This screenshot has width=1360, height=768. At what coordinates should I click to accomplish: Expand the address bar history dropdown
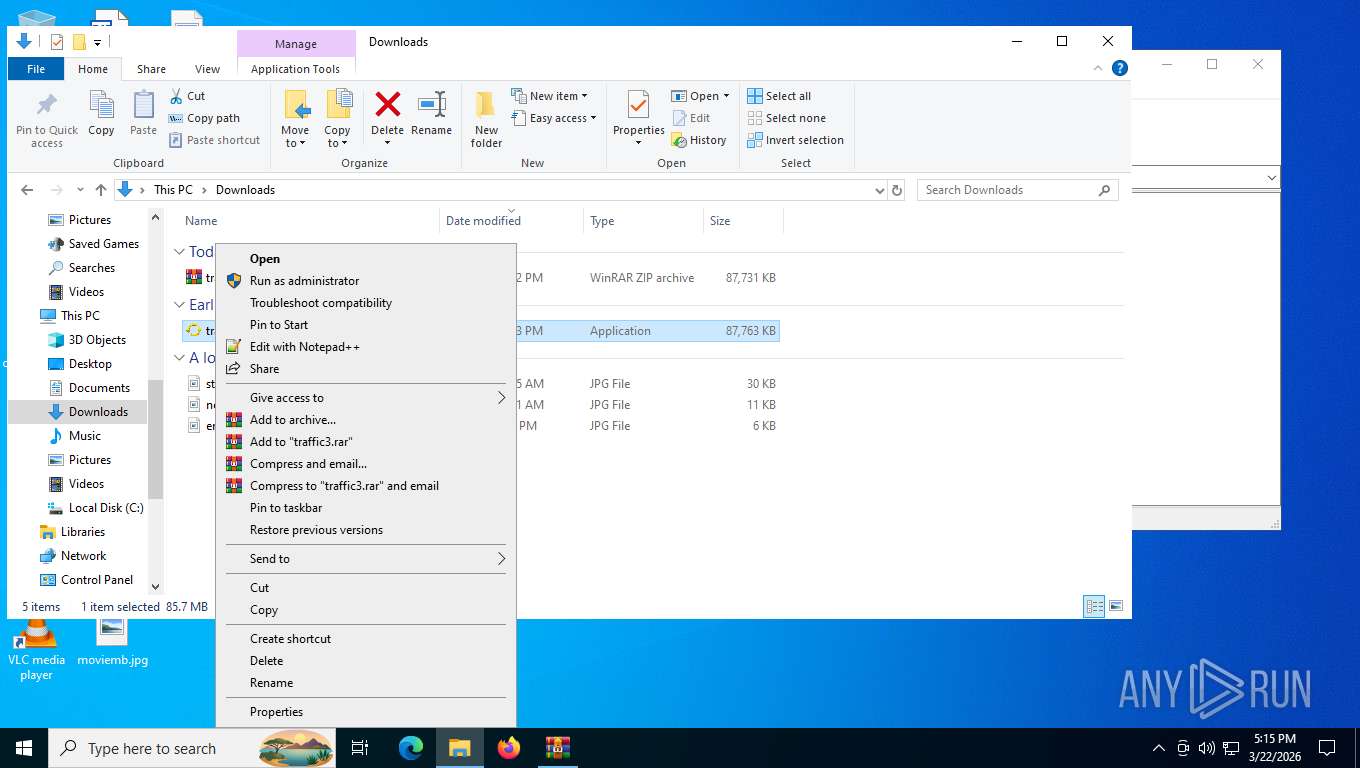[879, 190]
